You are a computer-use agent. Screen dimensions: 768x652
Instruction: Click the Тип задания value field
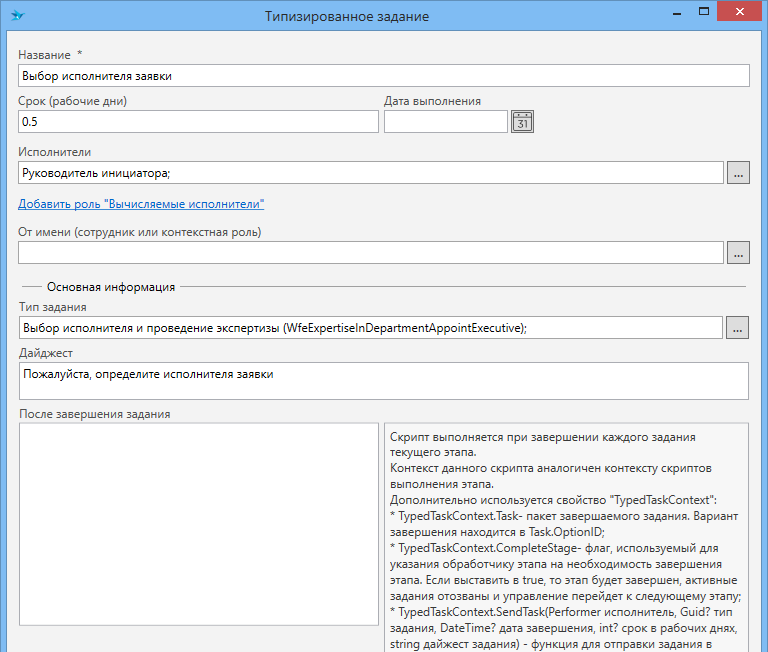(x=370, y=327)
